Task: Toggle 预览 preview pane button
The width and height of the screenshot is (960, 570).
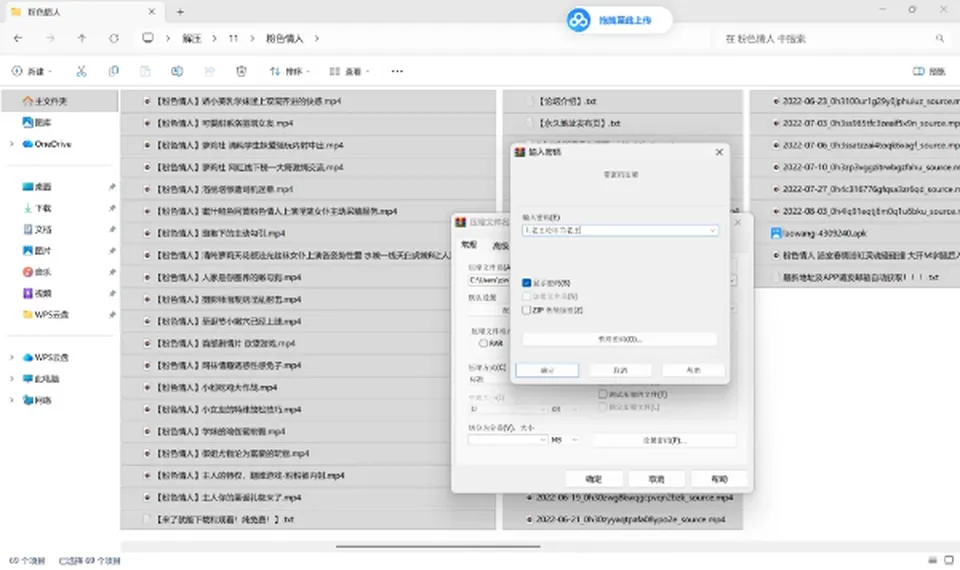Action: 929,71
